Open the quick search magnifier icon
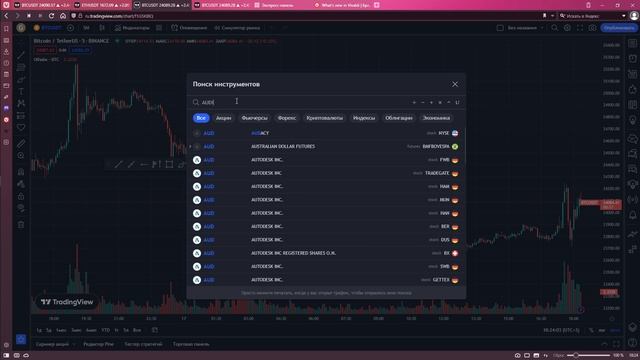The height and width of the screenshot is (360, 640). 554,28
